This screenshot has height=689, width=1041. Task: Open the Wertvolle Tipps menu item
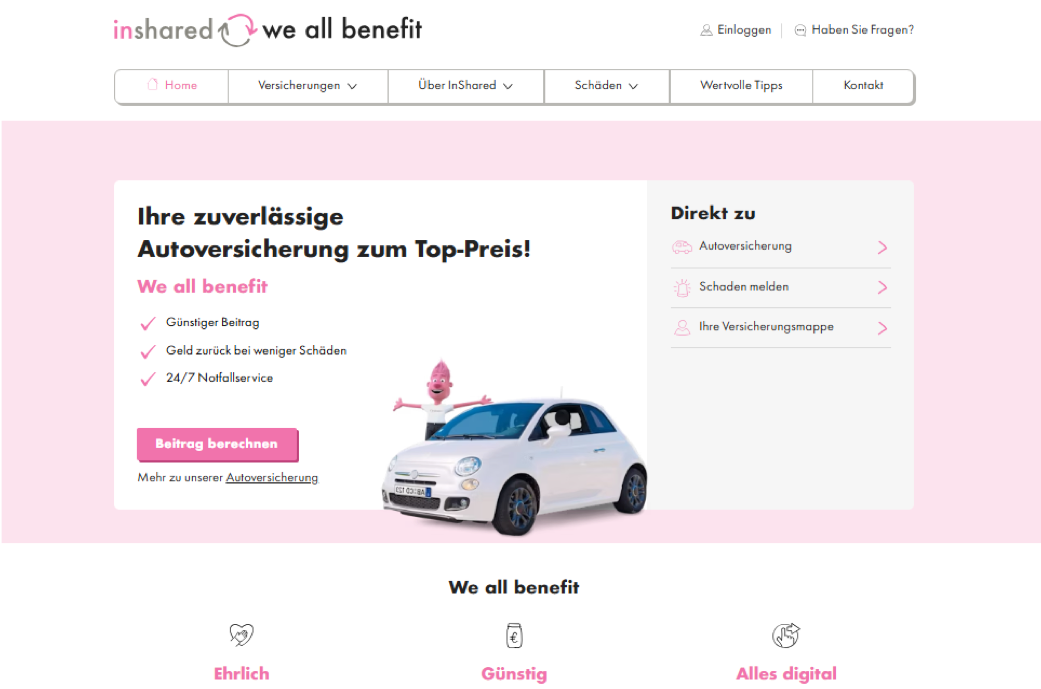(741, 86)
